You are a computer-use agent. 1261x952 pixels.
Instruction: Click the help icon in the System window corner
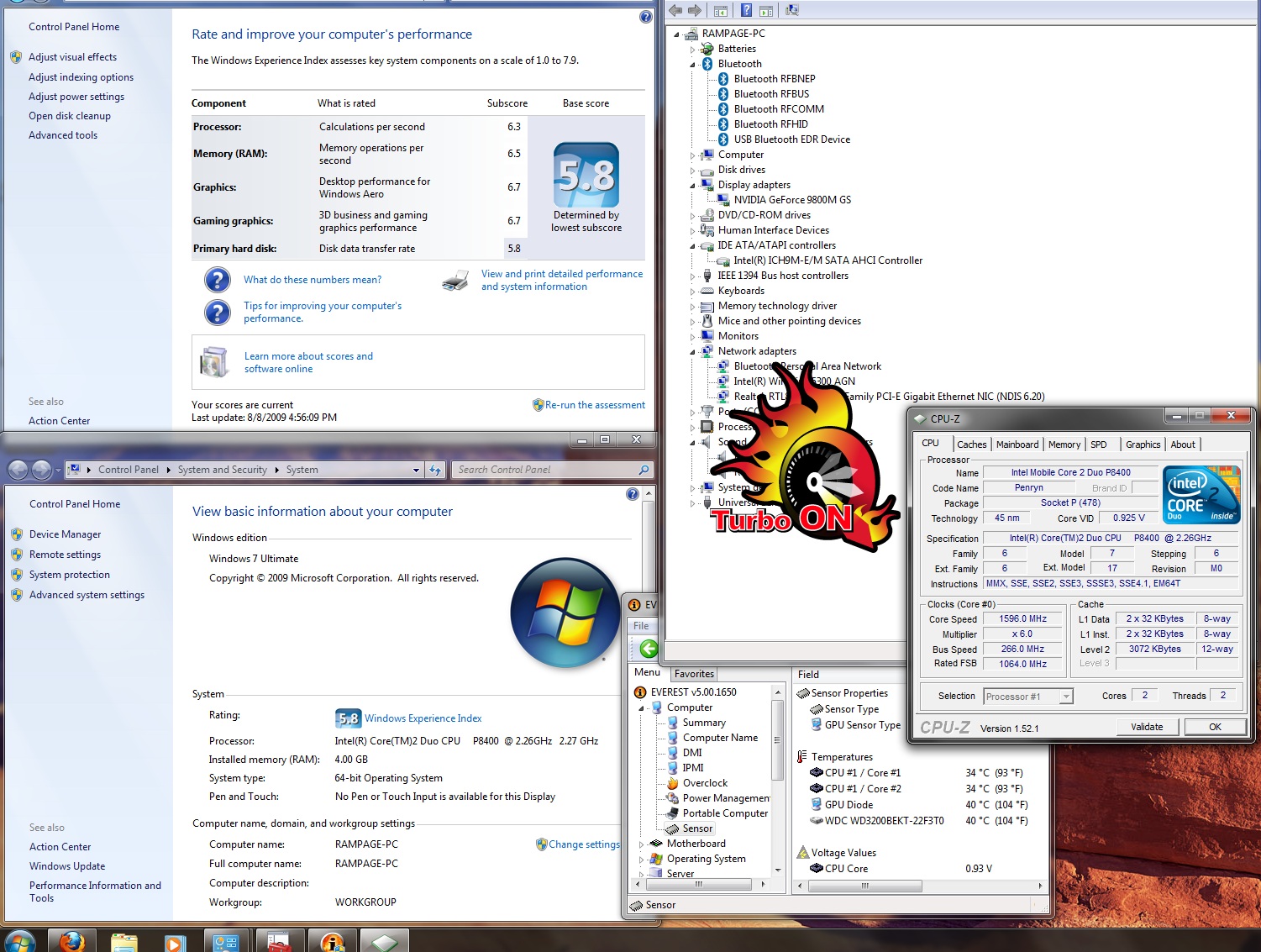tap(633, 494)
